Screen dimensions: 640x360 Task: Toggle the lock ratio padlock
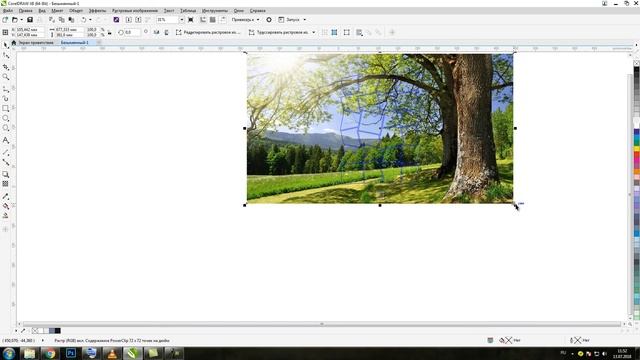pyautogui.click(x=109, y=33)
